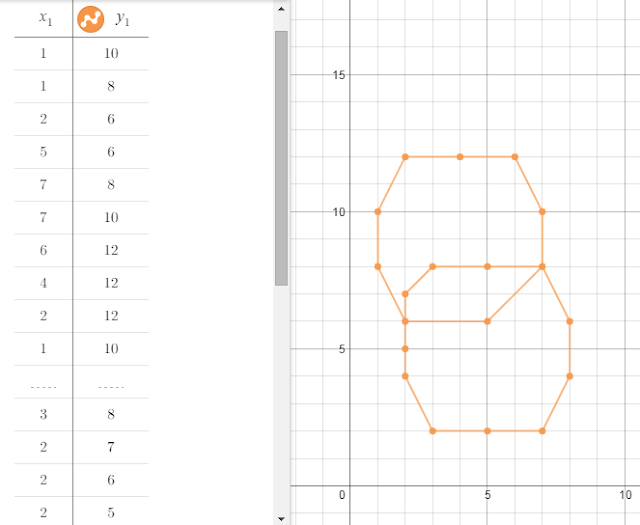Click y cell 8 in the row 3, 8
Image resolution: width=640 pixels, height=525 pixels.
(111, 414)
